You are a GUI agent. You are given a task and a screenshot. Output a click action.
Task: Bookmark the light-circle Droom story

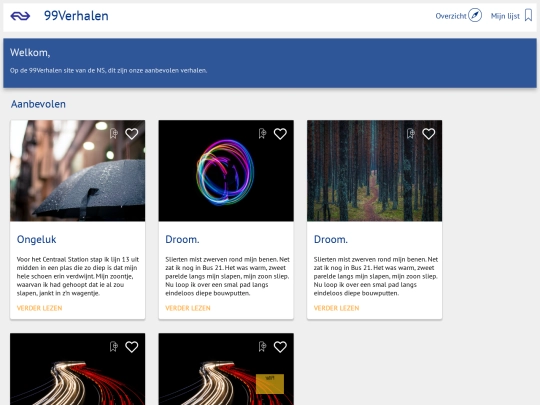tap(262, 133)
